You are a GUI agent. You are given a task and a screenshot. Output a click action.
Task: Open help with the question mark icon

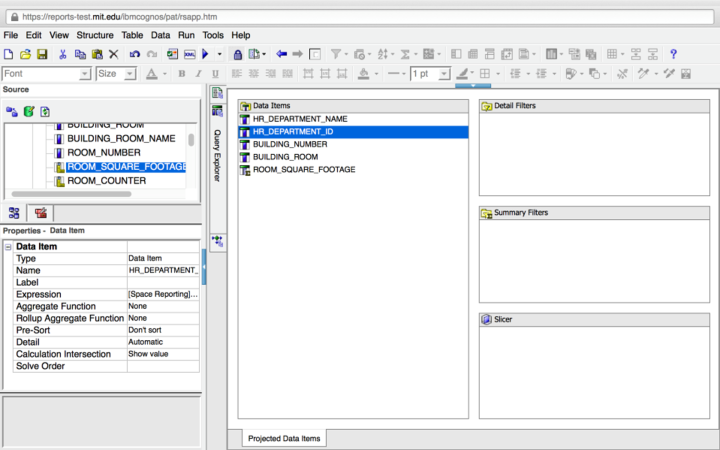click(x=673, y=54)
